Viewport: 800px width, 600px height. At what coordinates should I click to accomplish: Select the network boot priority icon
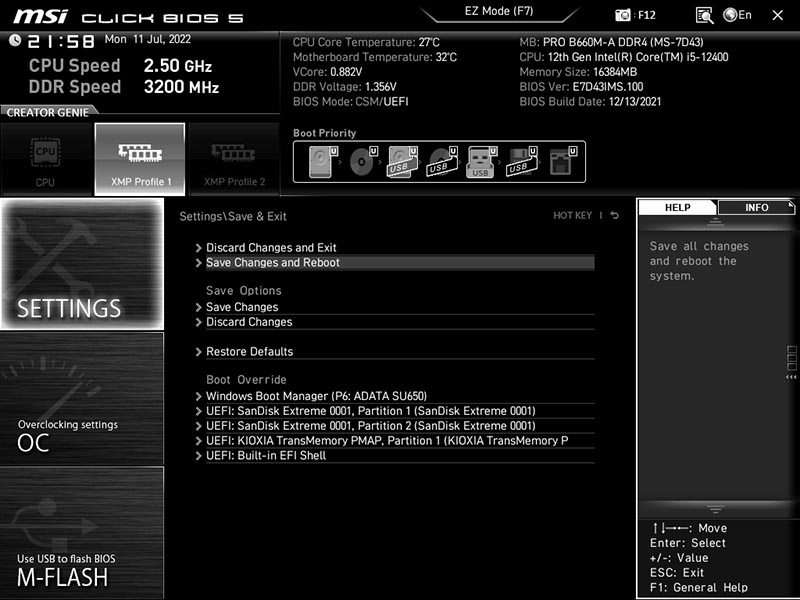coord(563,161)
